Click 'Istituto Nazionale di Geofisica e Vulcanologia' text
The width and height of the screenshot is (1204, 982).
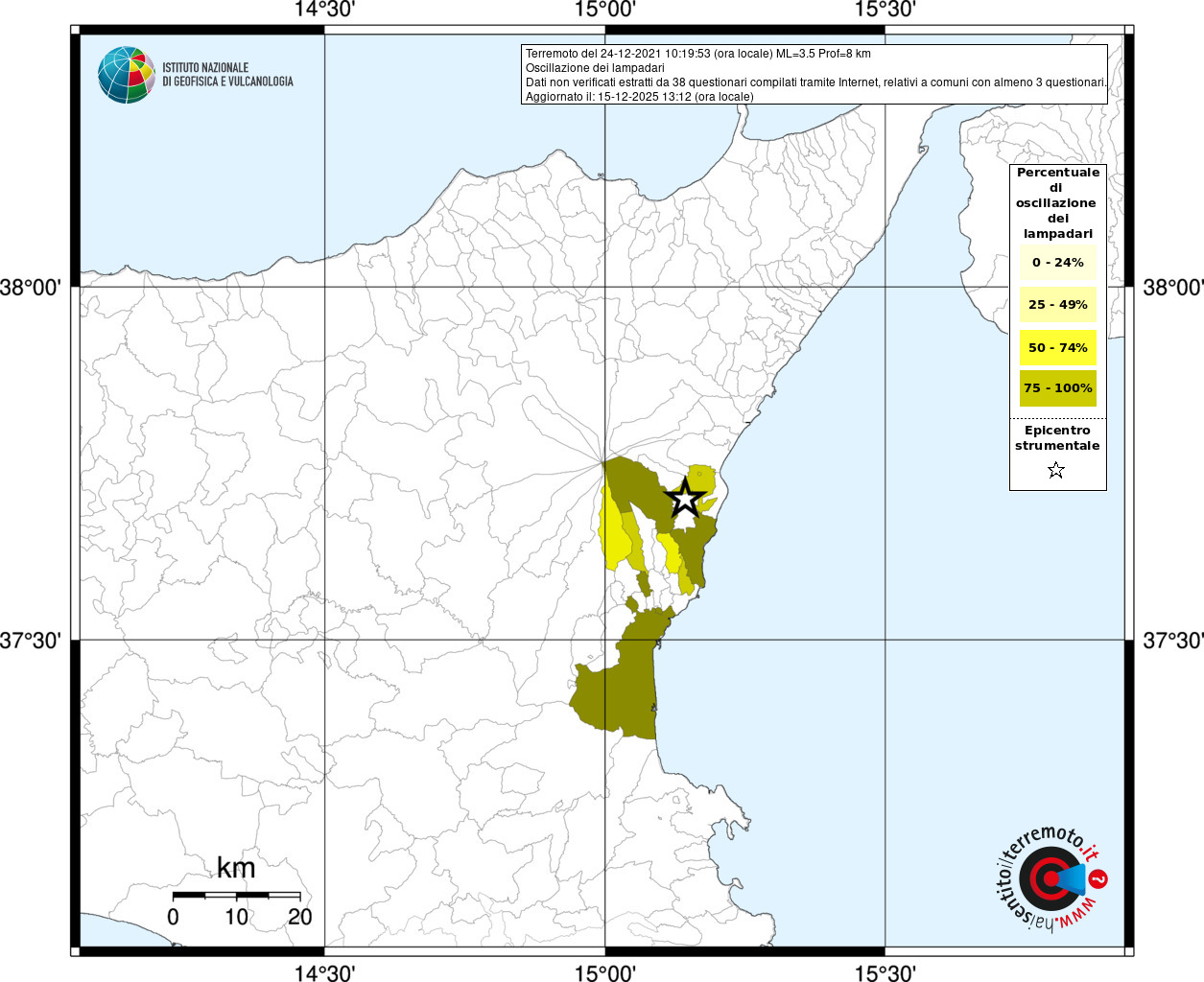[x=227, y=75]
